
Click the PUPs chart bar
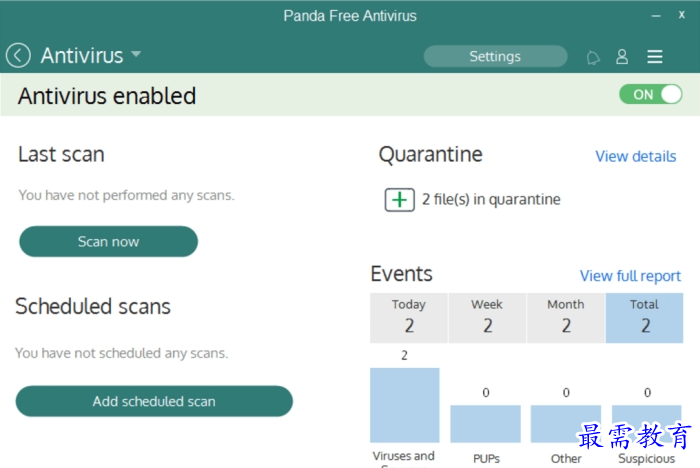[485, 424]
